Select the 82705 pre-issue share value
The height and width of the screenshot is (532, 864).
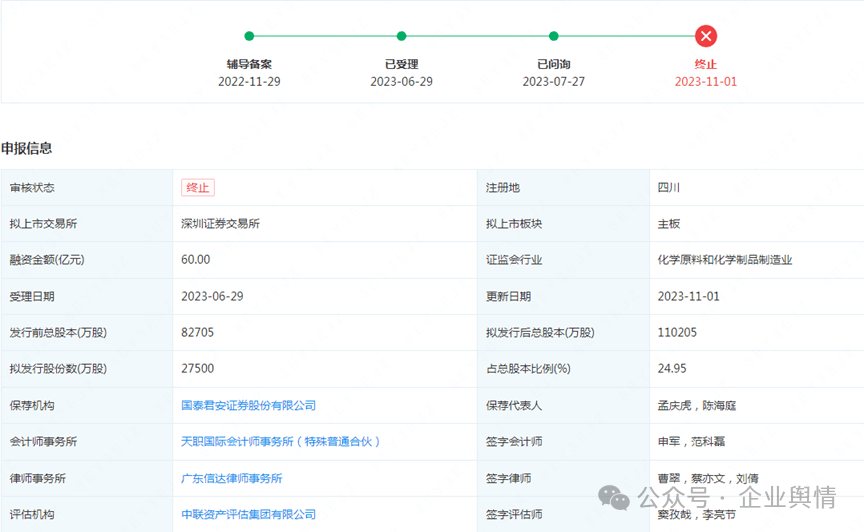(x=197, y=332)
